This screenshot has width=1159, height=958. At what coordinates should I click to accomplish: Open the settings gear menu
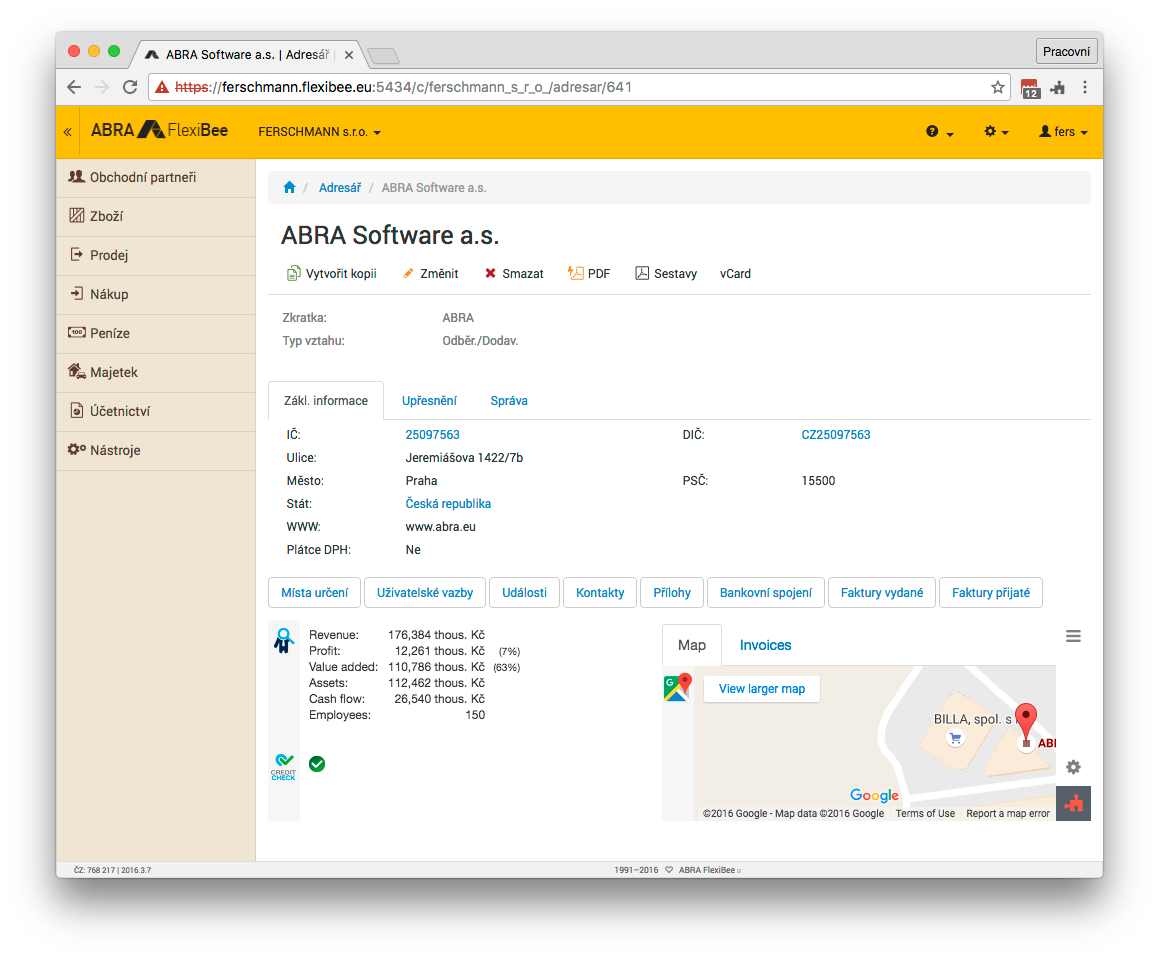996,132
